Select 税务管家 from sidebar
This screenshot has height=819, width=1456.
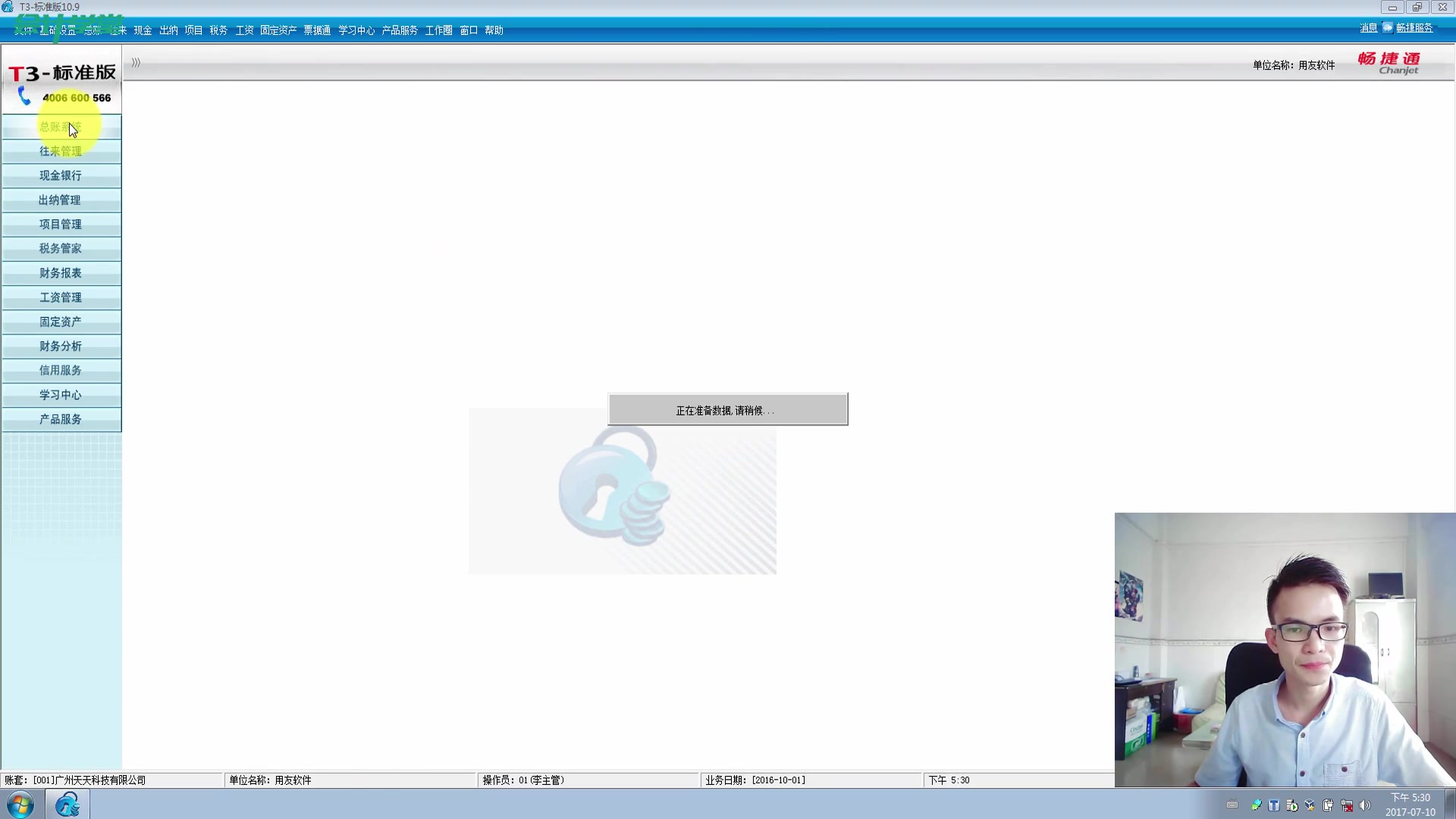(x=60, y=248)
